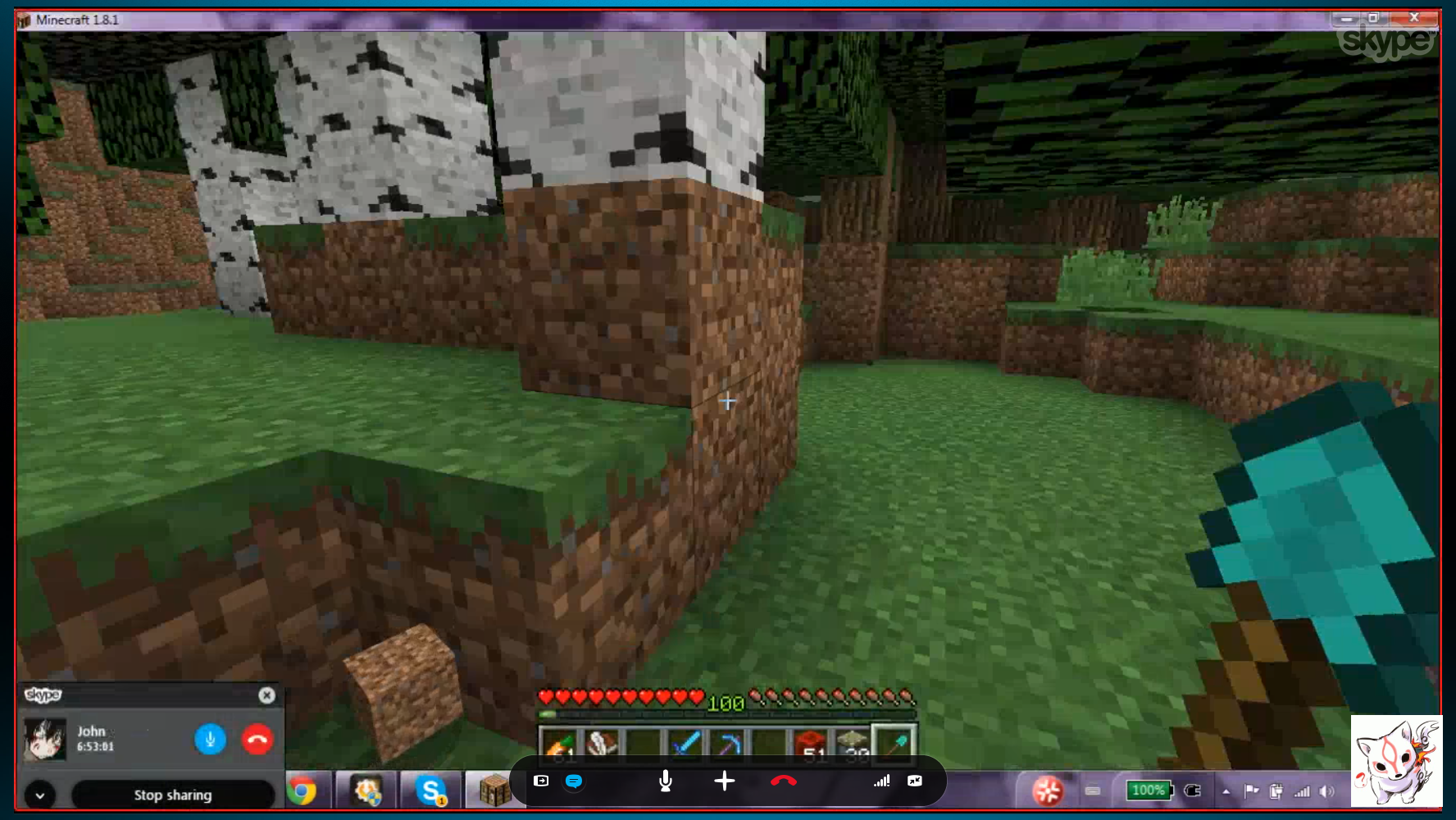
Task: Close the Skype mini sharing panel
Action: click(266, 695)
